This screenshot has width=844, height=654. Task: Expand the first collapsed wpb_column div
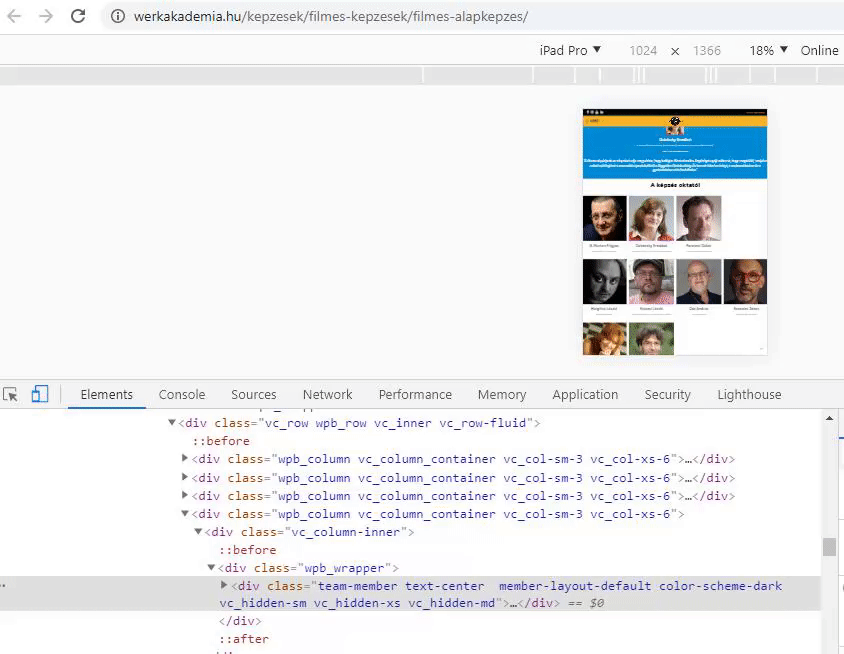point(185,459)
